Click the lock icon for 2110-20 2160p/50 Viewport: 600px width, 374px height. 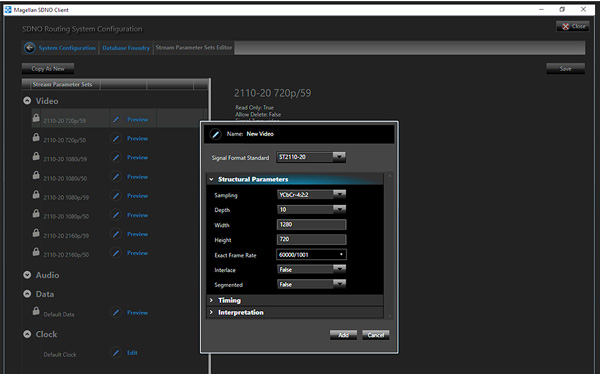tap(36, 252)
